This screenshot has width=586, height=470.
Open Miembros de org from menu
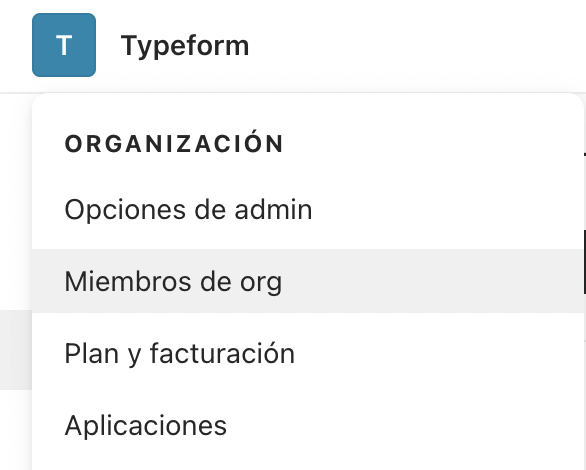(x=308, y=281)
